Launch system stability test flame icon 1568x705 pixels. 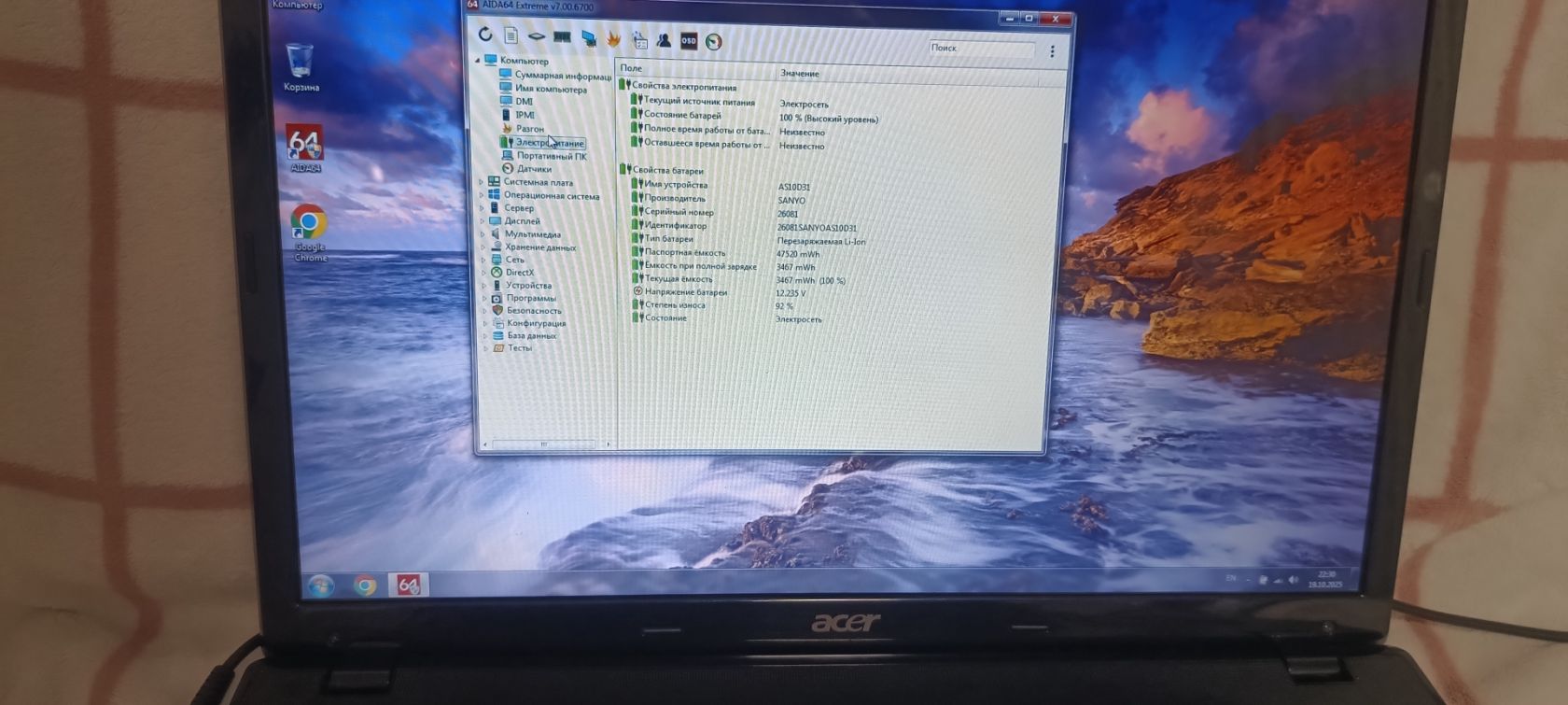(613, 39)
